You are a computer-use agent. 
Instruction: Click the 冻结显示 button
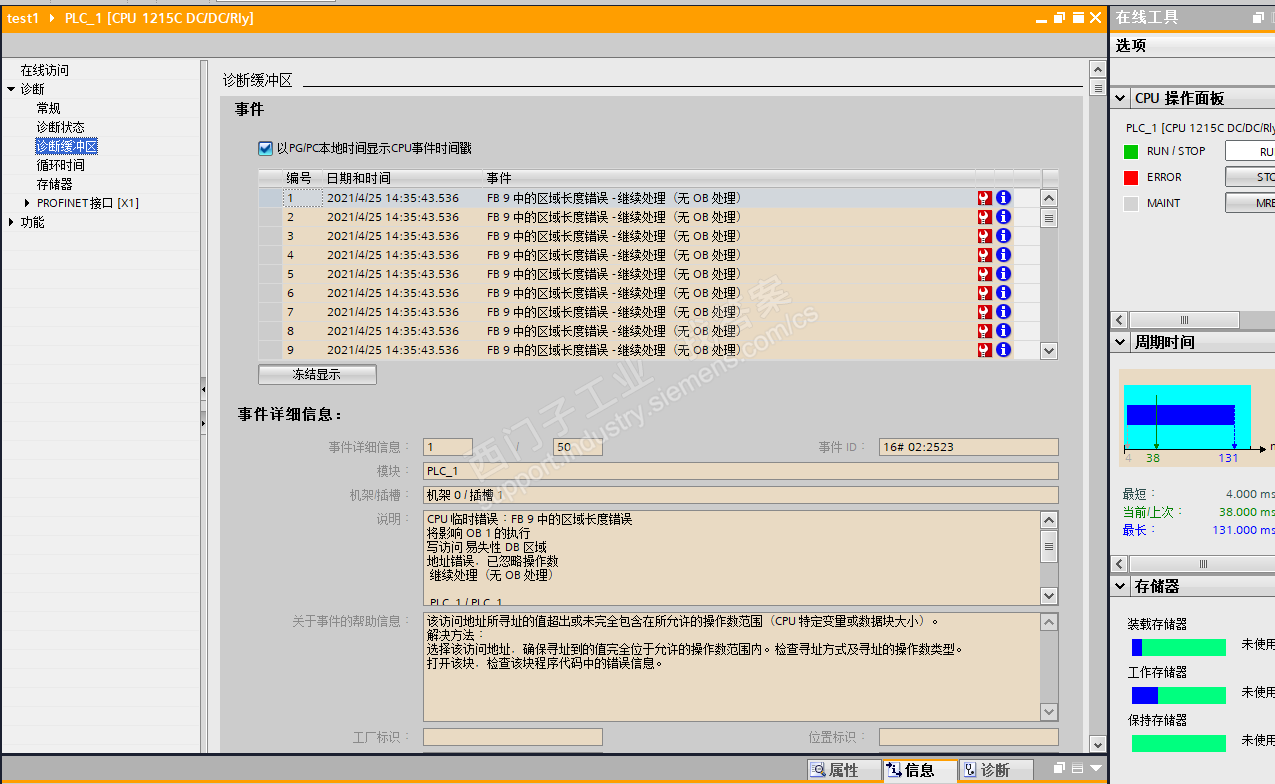[317, 375]
